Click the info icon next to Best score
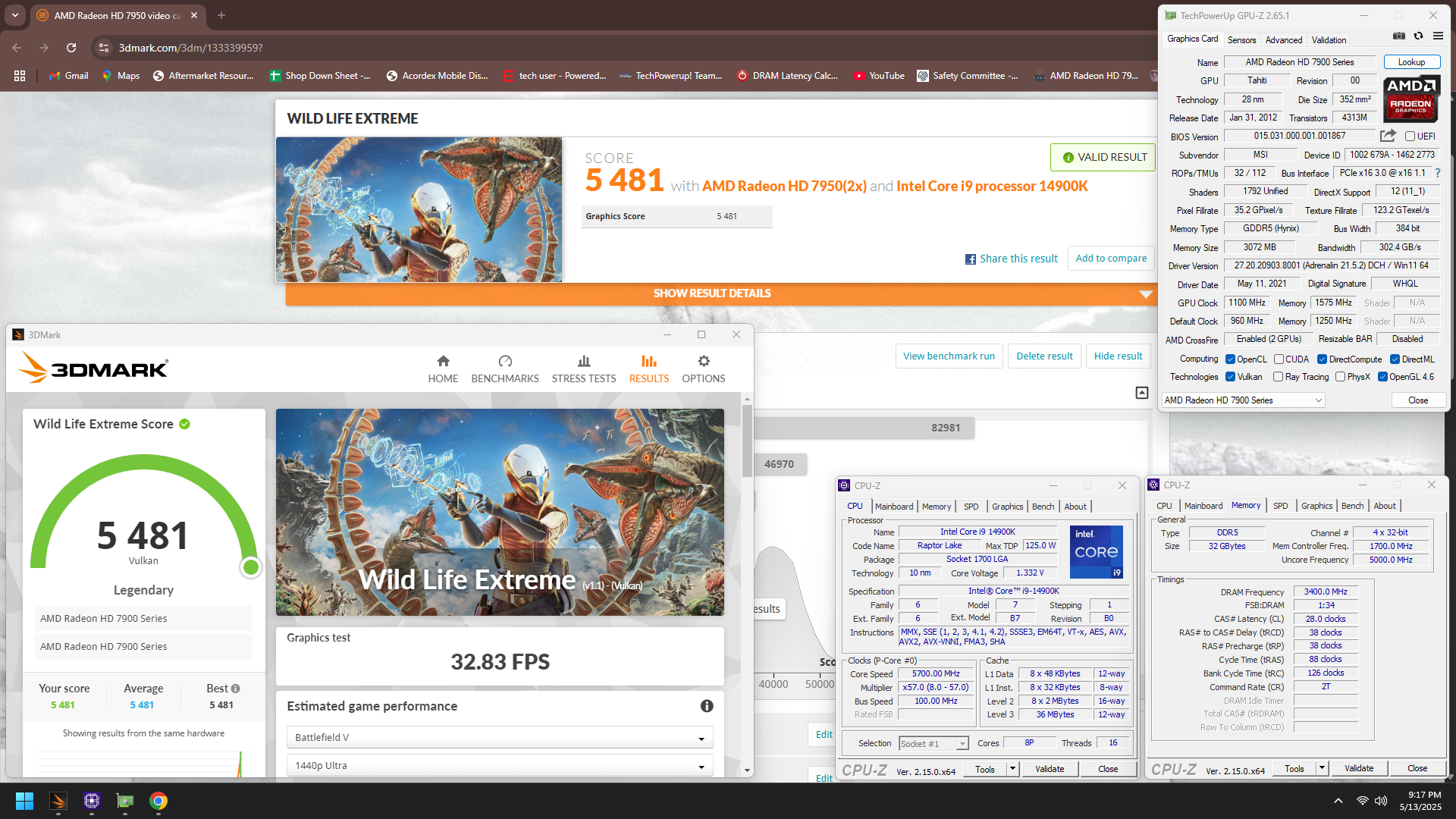This screenshot has width=1456, height=819. 236,689
